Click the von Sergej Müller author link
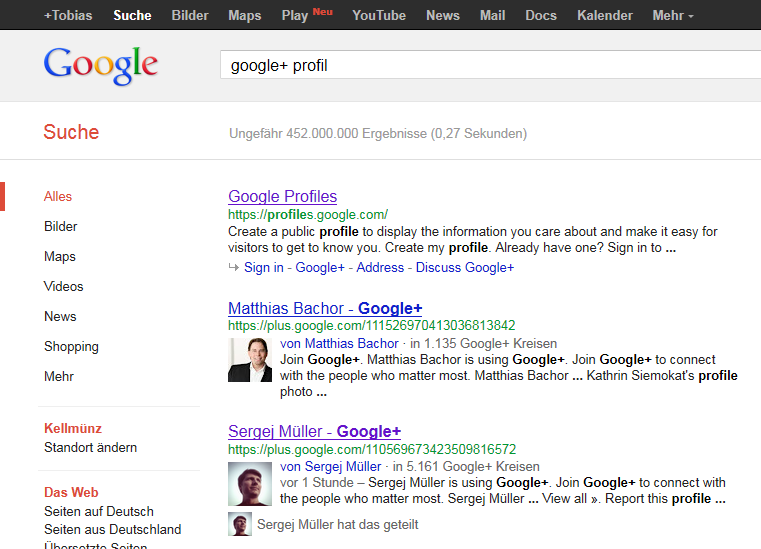The width and height of the screenshot is (761, 549). click(x=331, y=467)
